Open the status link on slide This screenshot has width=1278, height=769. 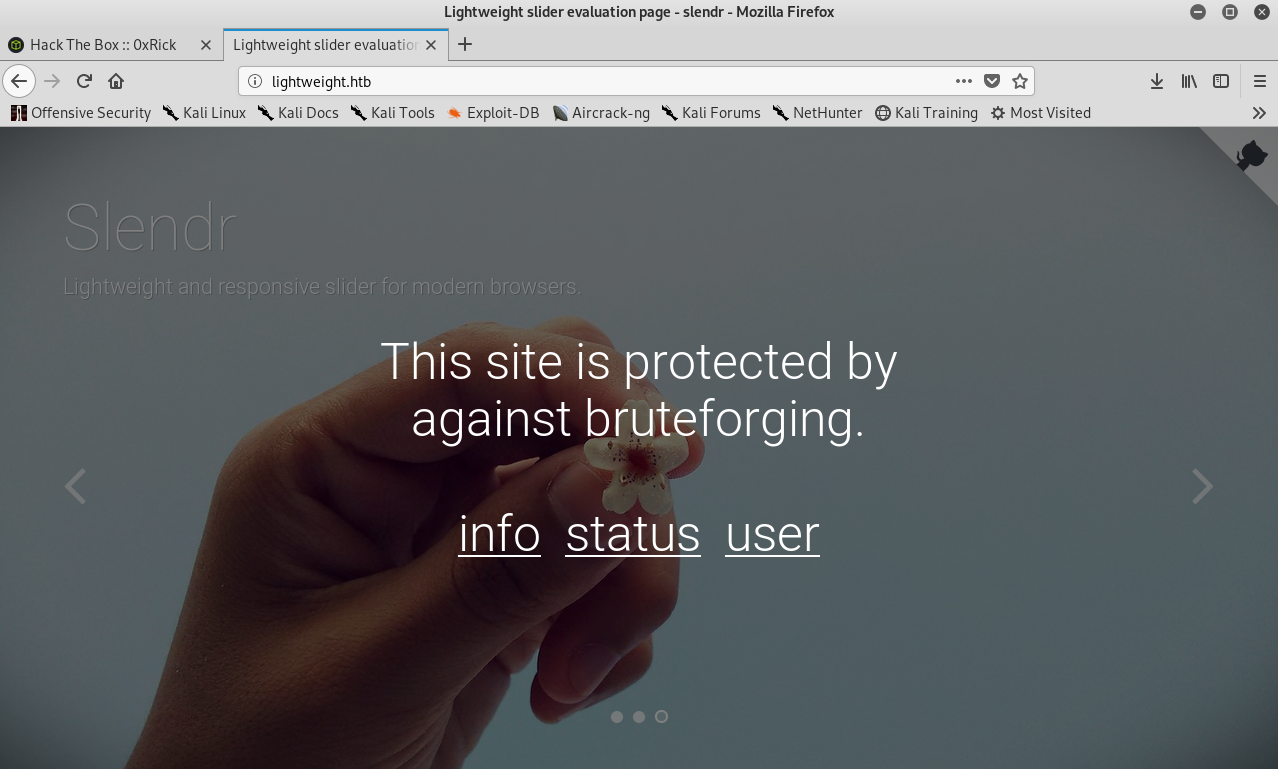pyautogui.click(x=632, y=534)
